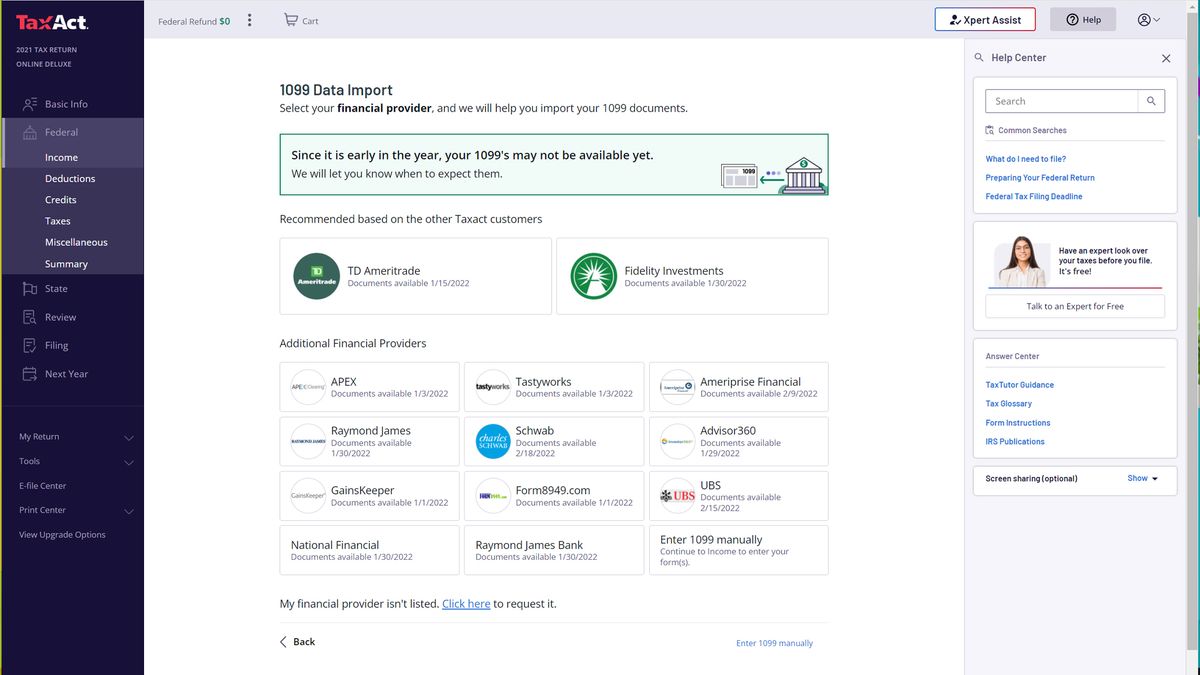Click the magnifier in Help Center search

pyautogui.click(x=1151, y=100)
